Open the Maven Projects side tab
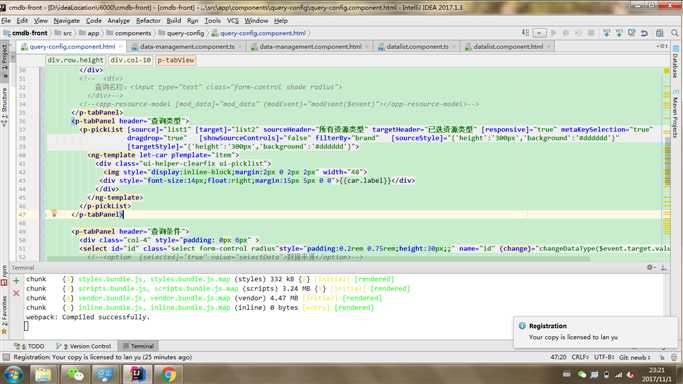The width and height of the screenshot is (683, 384). (676, 114)
